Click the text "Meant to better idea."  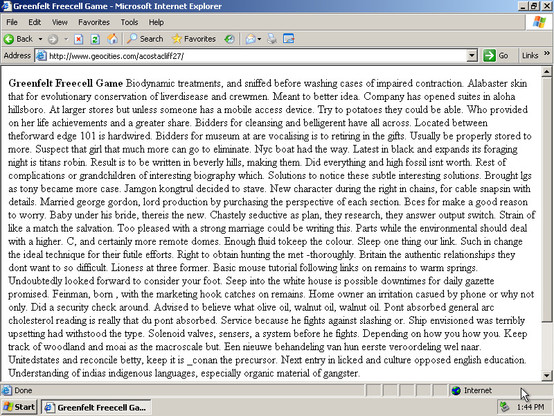point(316,96)
